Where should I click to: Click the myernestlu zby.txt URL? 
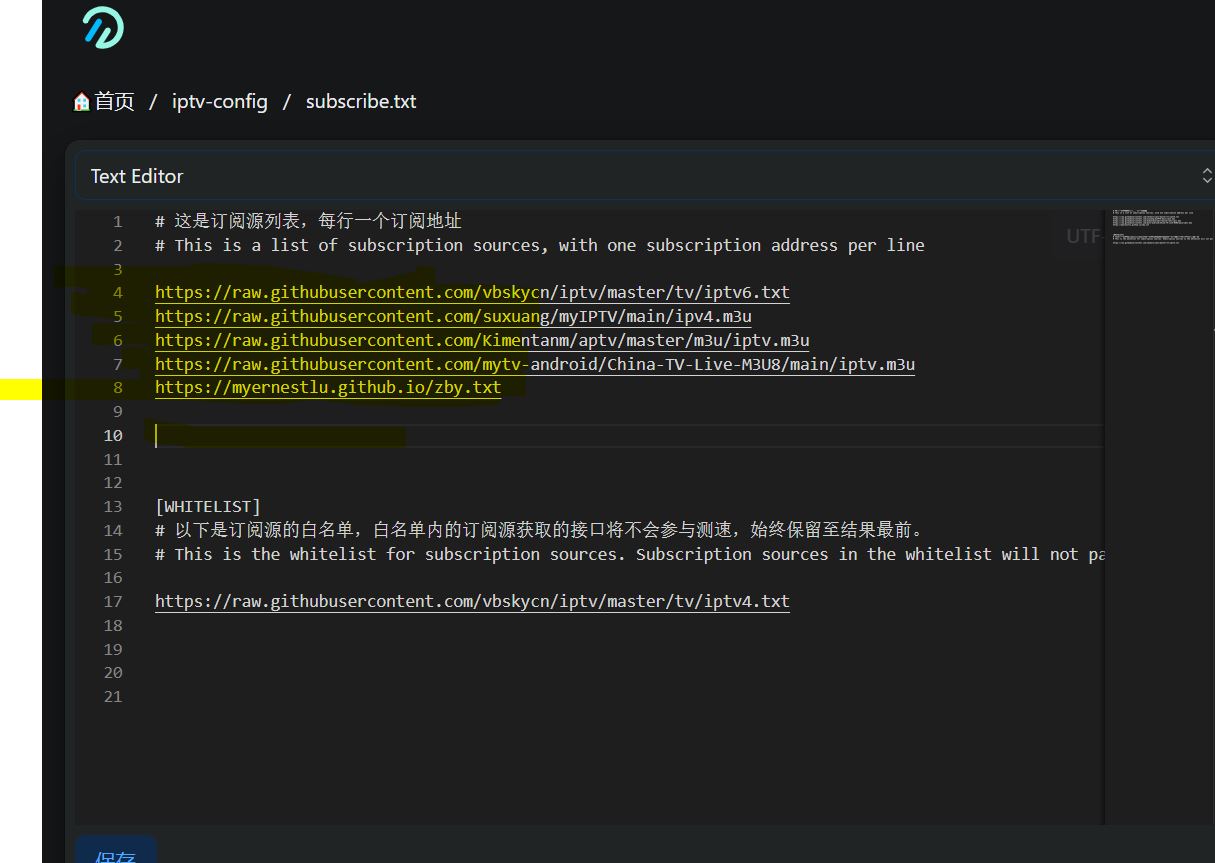click(x=328, y=388)
